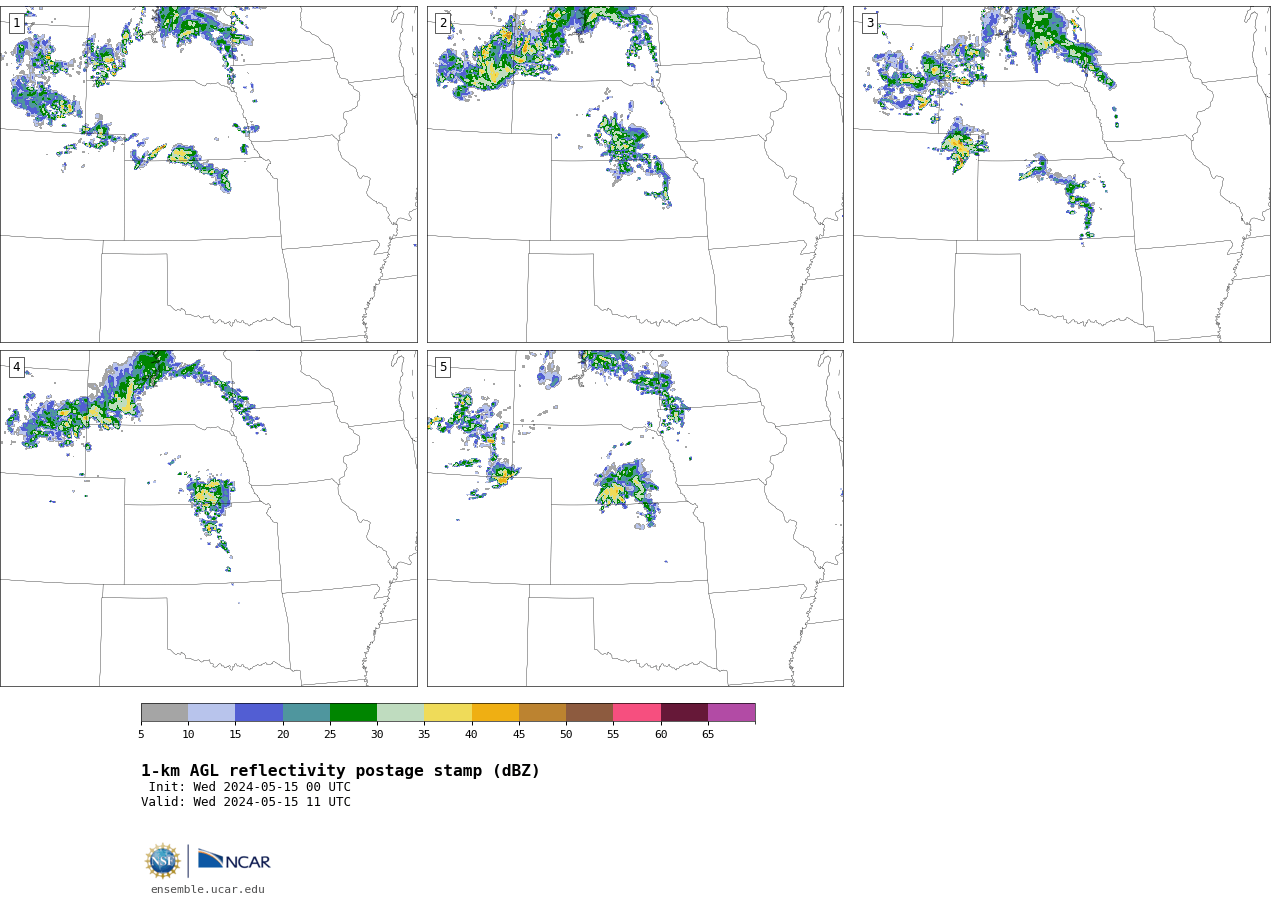Click the colorbar tick label '65'
1280x901 pixels.
pos(708,735)
